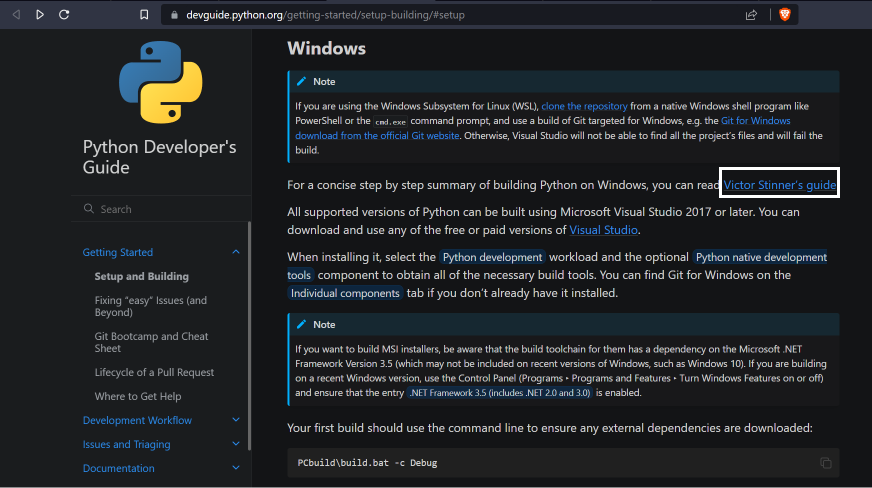The width and height of the screenshot is (872, 488).
Task: Open Where to Get Help page
Action: click(x=138, y=396)
